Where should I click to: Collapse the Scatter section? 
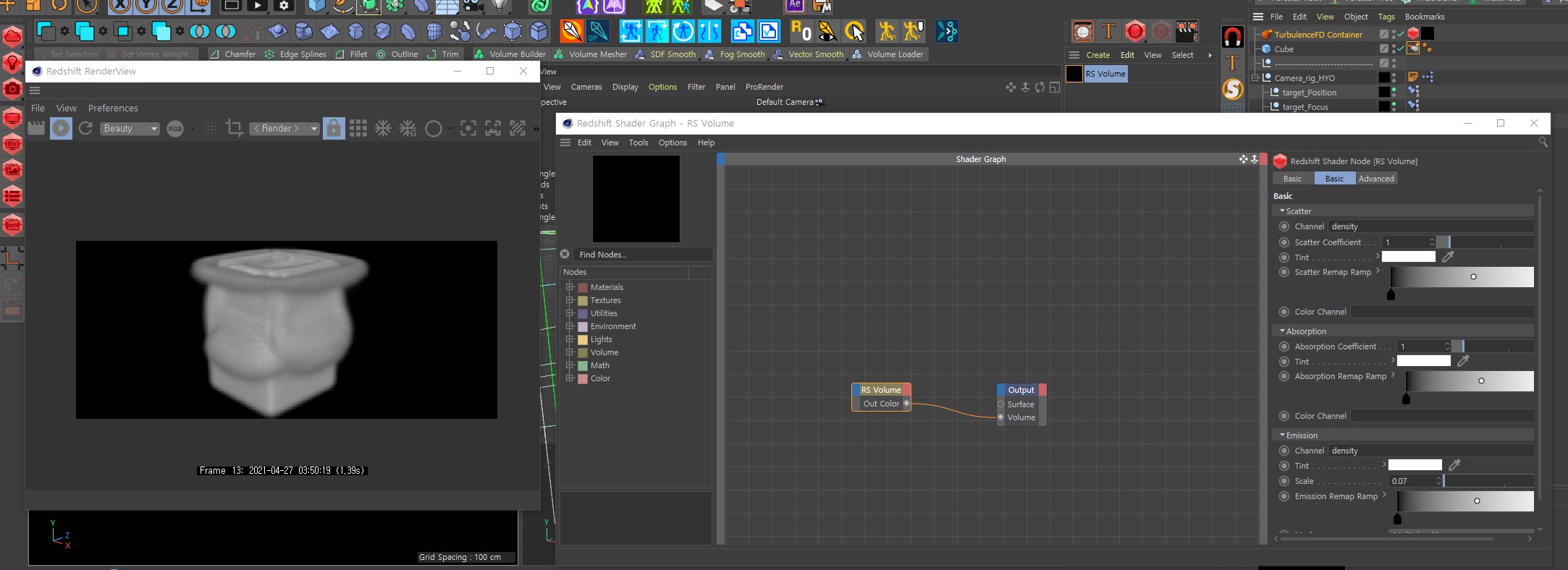point(1282,211)
